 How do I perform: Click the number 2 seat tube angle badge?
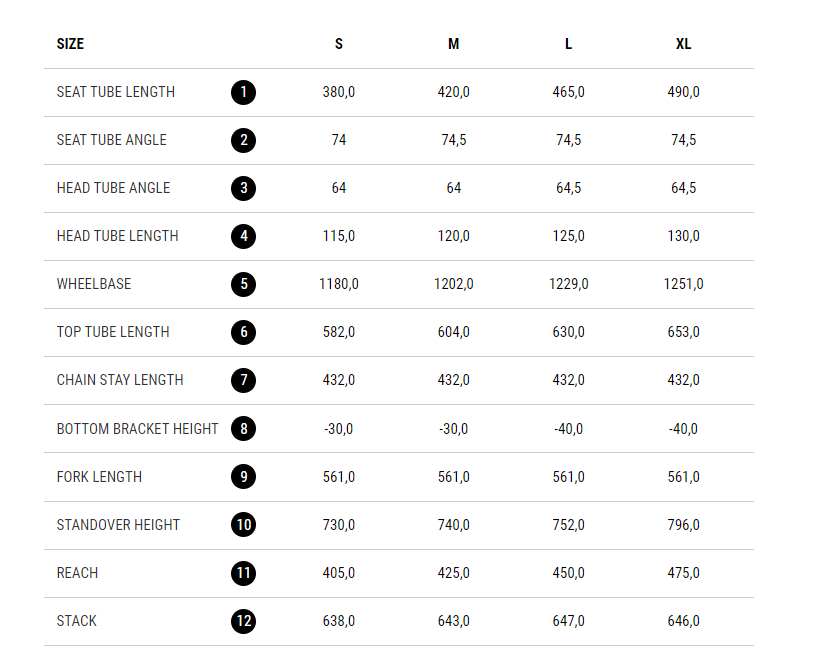coord(243,141)
